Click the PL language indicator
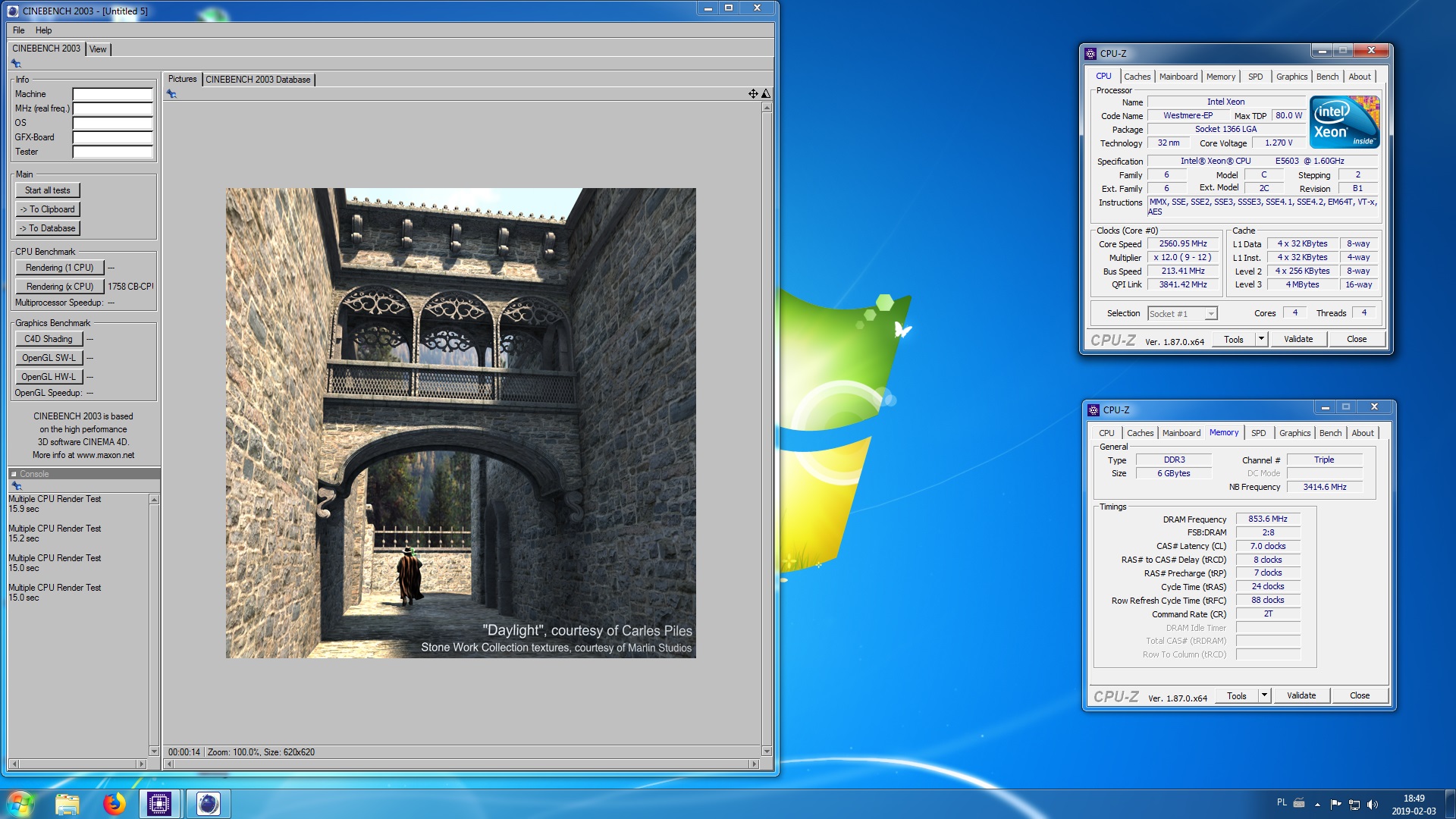Viewport: 1456px width, 819px height. point(1282,802)
